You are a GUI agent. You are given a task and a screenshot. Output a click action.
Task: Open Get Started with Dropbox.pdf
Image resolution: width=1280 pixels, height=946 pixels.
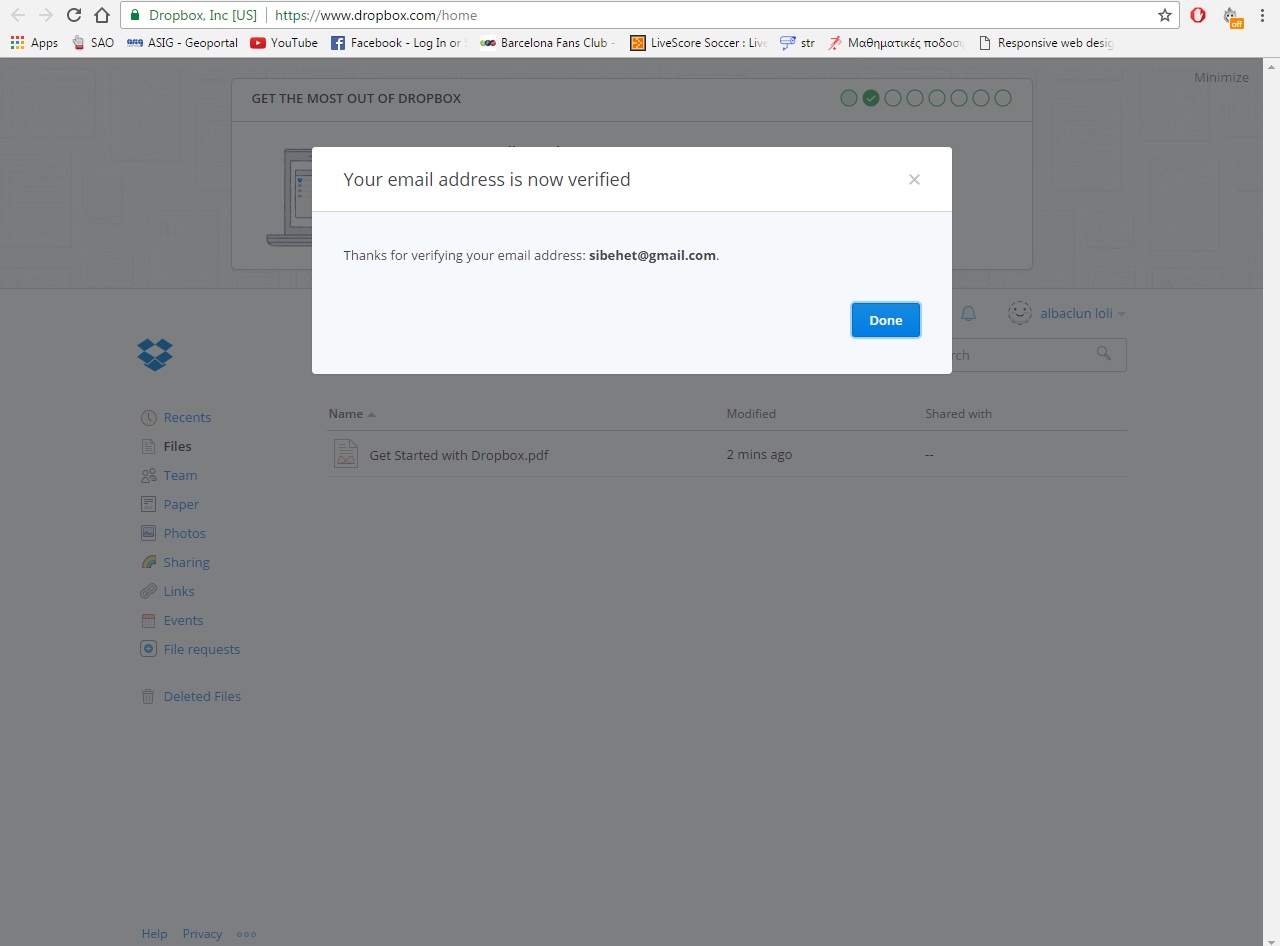click(459, 455)
